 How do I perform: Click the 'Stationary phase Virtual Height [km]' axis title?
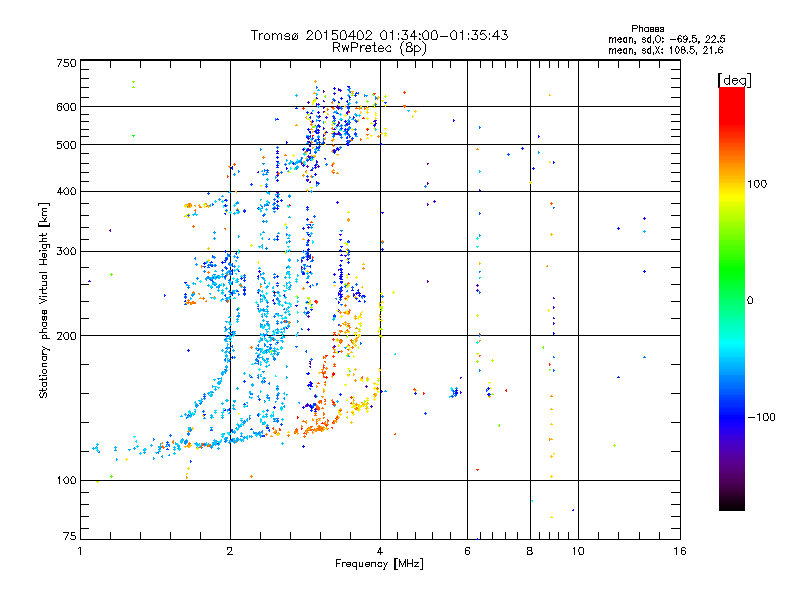click(x=43, y=301)
